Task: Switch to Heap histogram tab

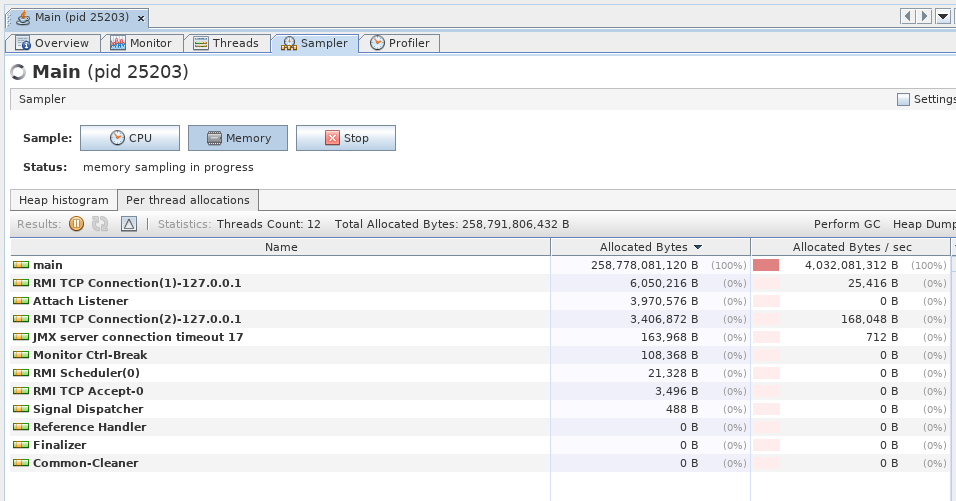Action: point(64,200)
